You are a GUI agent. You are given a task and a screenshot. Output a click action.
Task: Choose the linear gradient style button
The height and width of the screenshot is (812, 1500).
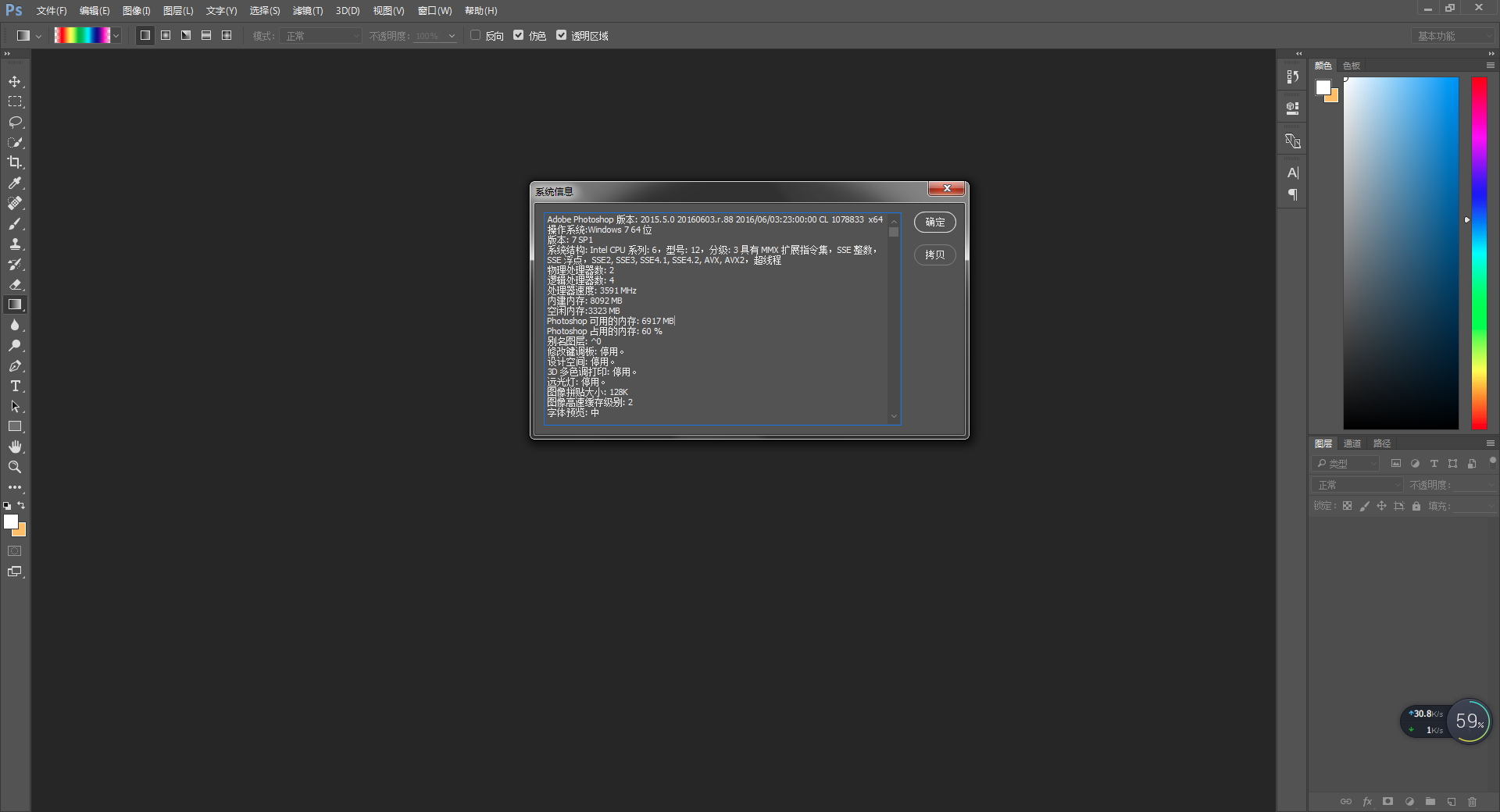(145, 35)
